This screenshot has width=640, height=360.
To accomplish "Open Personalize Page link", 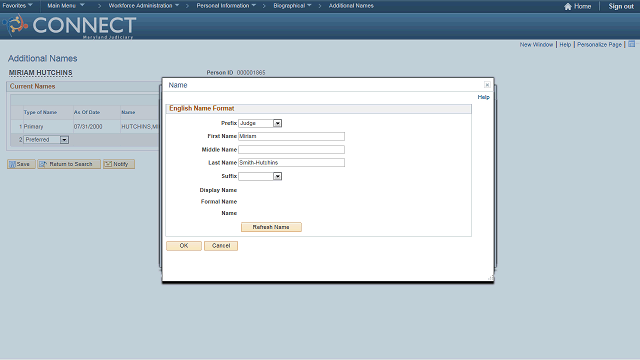I will coord(599,44).
